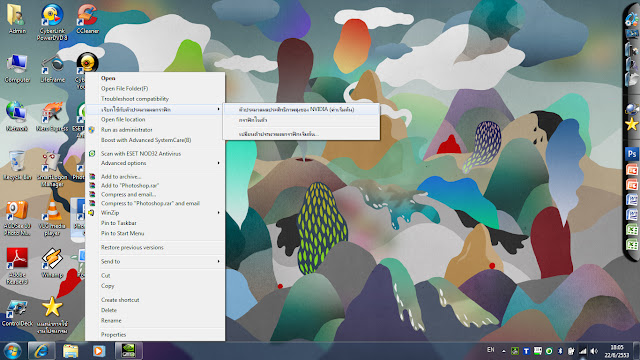Screen dimensions: 640x360
Task: Launch SmartLogon Manager shortcut
Action: tap(52, 169)
